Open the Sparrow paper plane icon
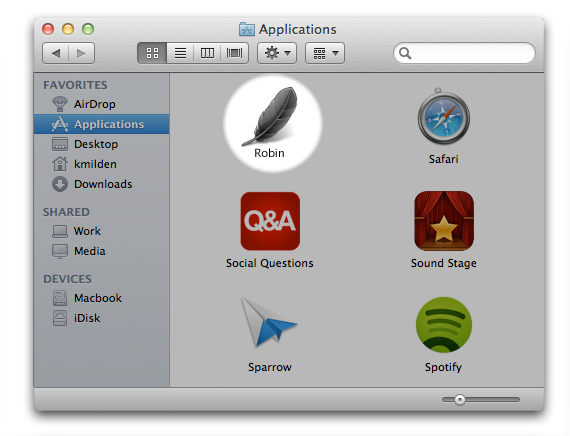The image size is (570, 436). tap(269, 322)
